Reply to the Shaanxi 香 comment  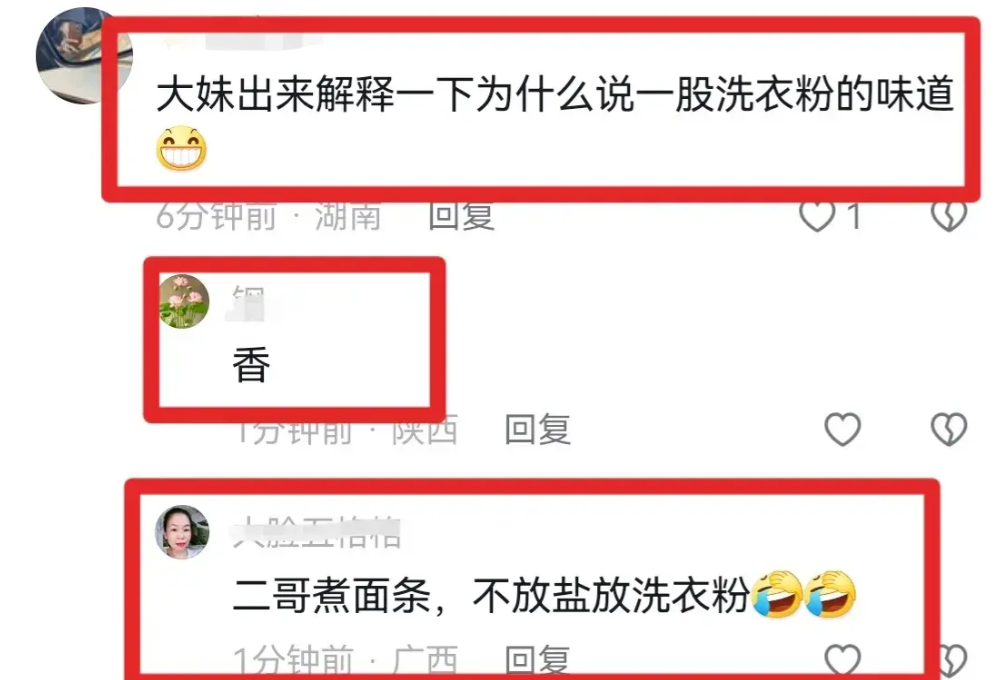point(537,429)
